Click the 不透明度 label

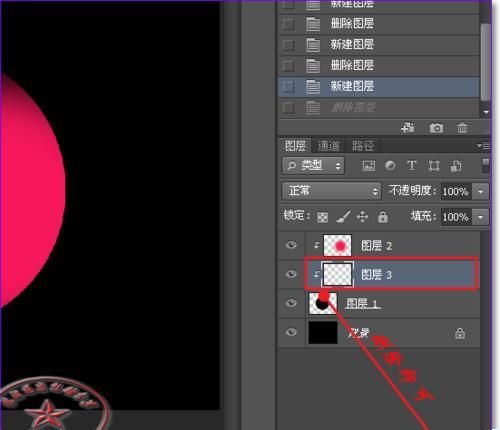coord(412,191)
